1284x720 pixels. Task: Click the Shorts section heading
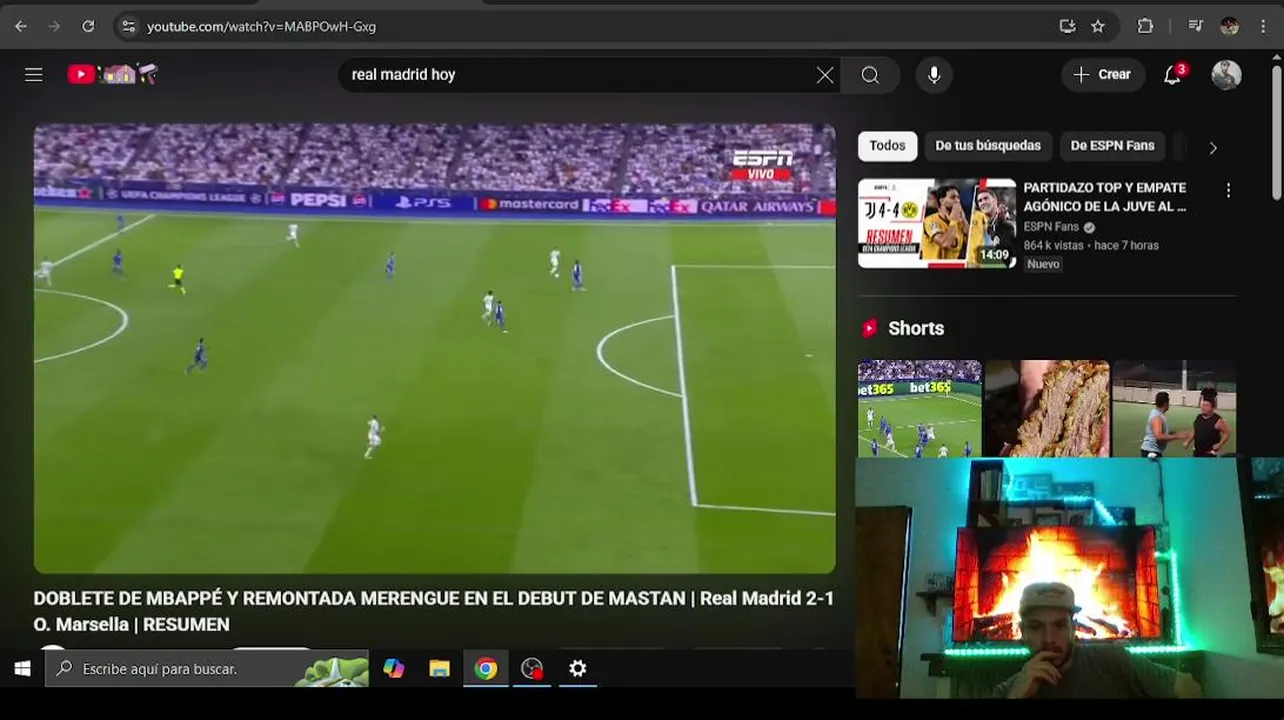[x=915, y=328]
